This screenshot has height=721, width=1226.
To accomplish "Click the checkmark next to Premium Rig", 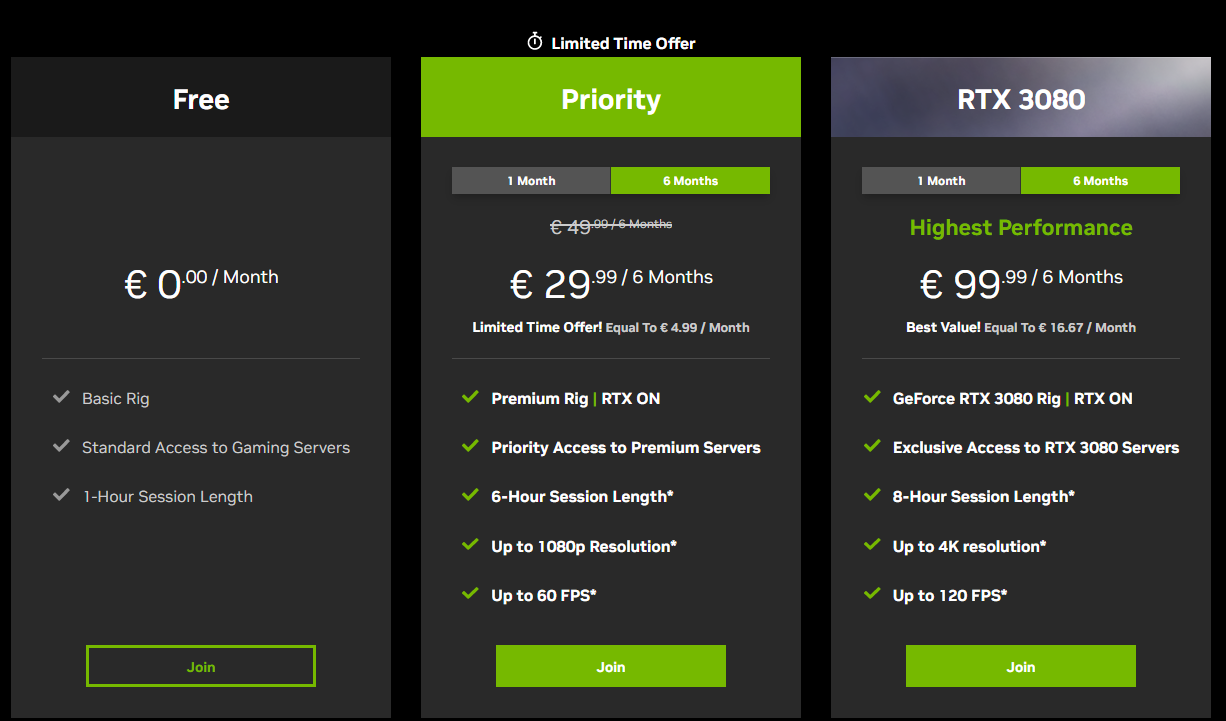I will point(470,397).
